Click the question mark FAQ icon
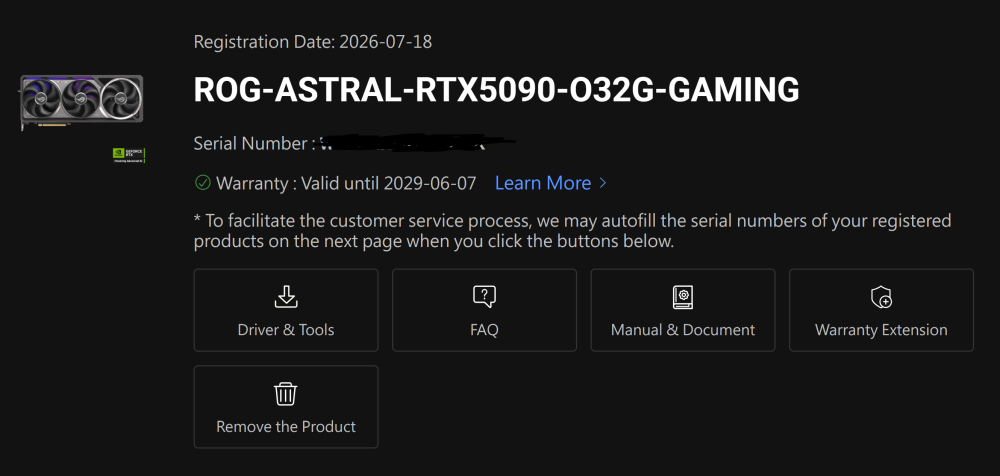The image size is (1000, 476). pos(484,297)
